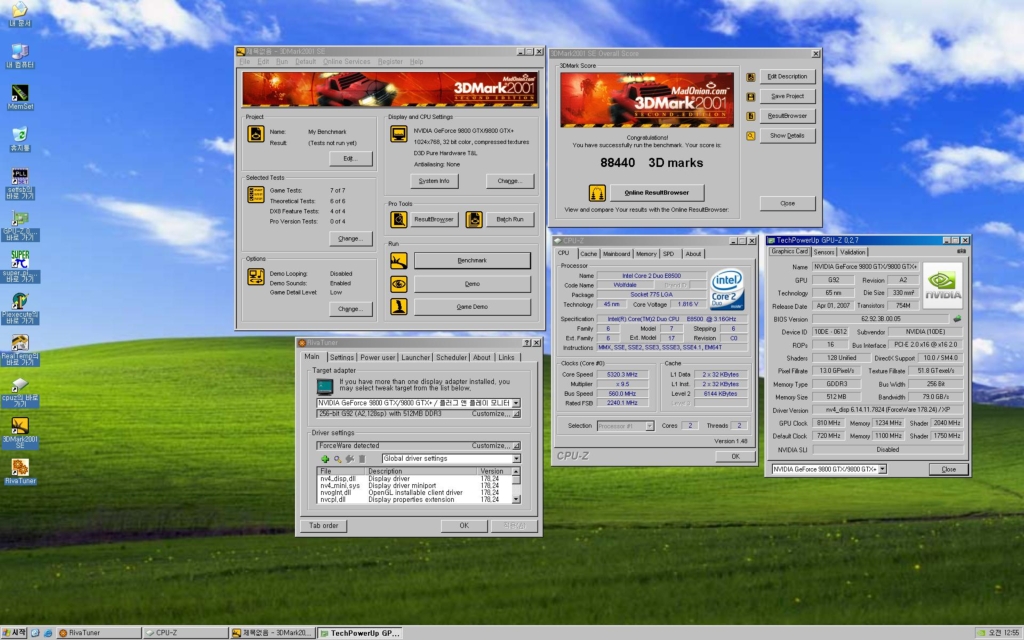Click the Start button on the taskbar
Image resolution: width=1024 pixels, height=640 pixels.
tap(14, 633)
